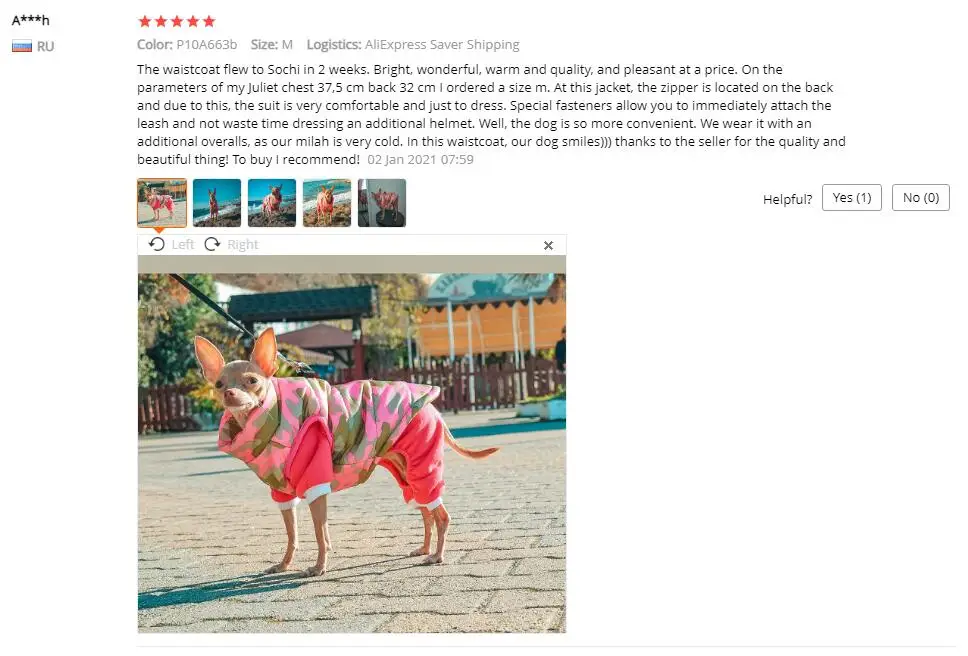
Task: Select the first highlighted review thumbnail
Action: [x=162, y=203]
